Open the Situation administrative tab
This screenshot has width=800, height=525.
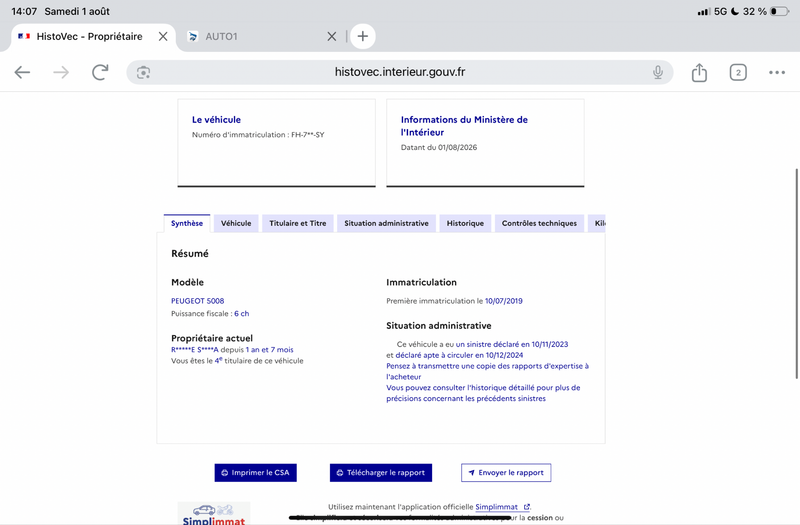386,223
